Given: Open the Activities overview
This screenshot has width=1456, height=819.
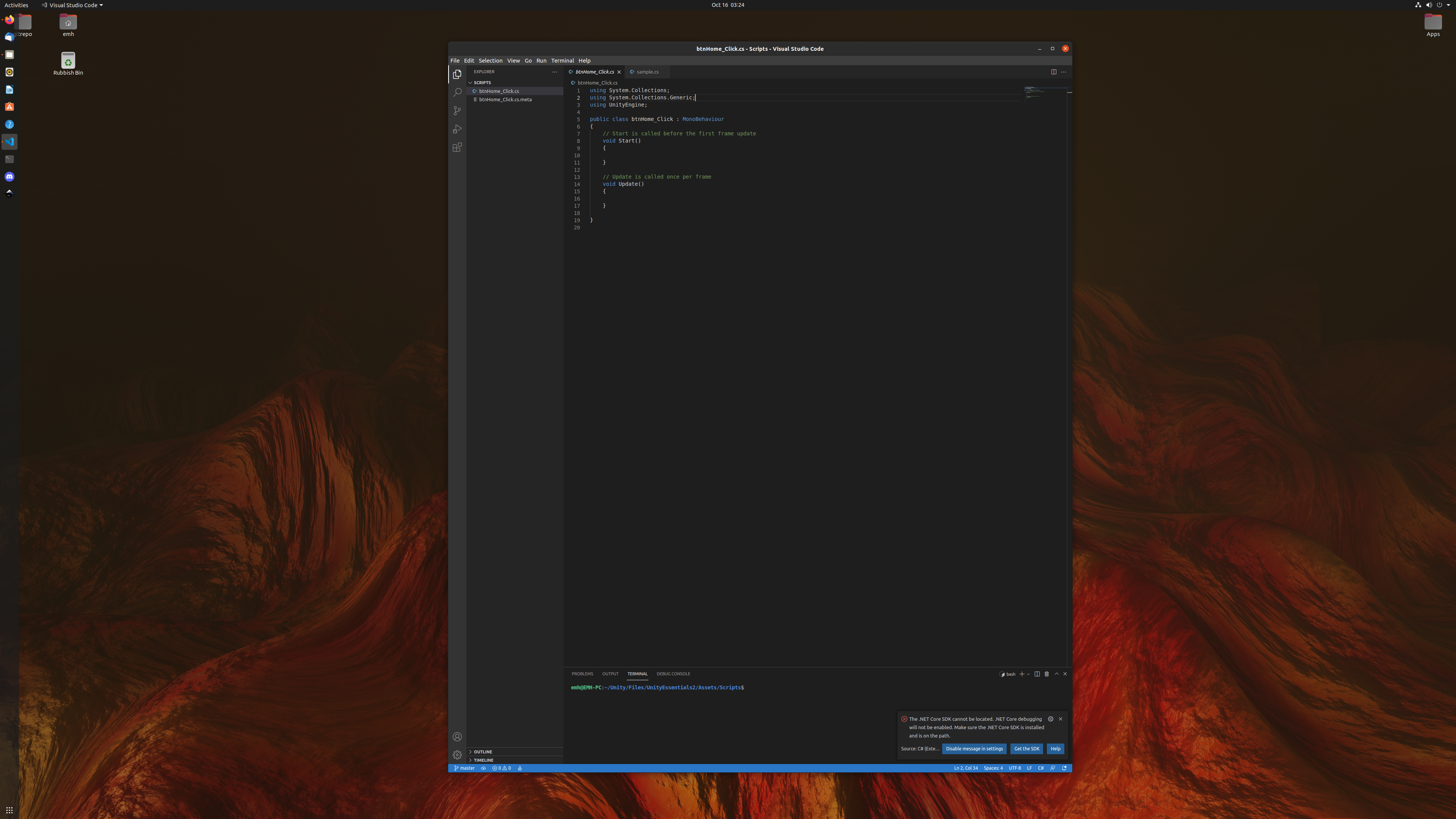Looking at the screenshot, I should (x=16, y=5).
